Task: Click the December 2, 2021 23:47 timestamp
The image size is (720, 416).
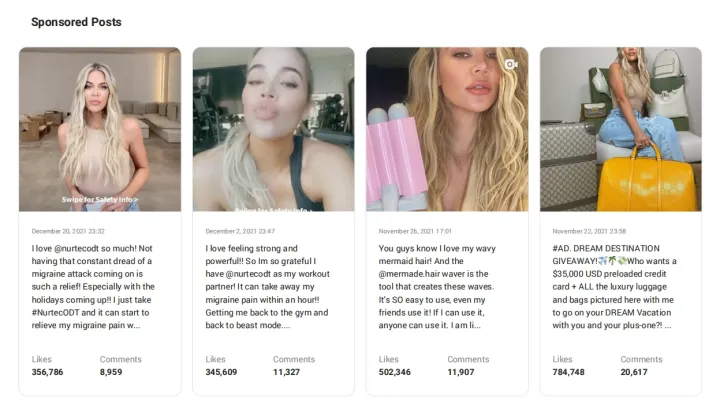Action: point(240,231)
